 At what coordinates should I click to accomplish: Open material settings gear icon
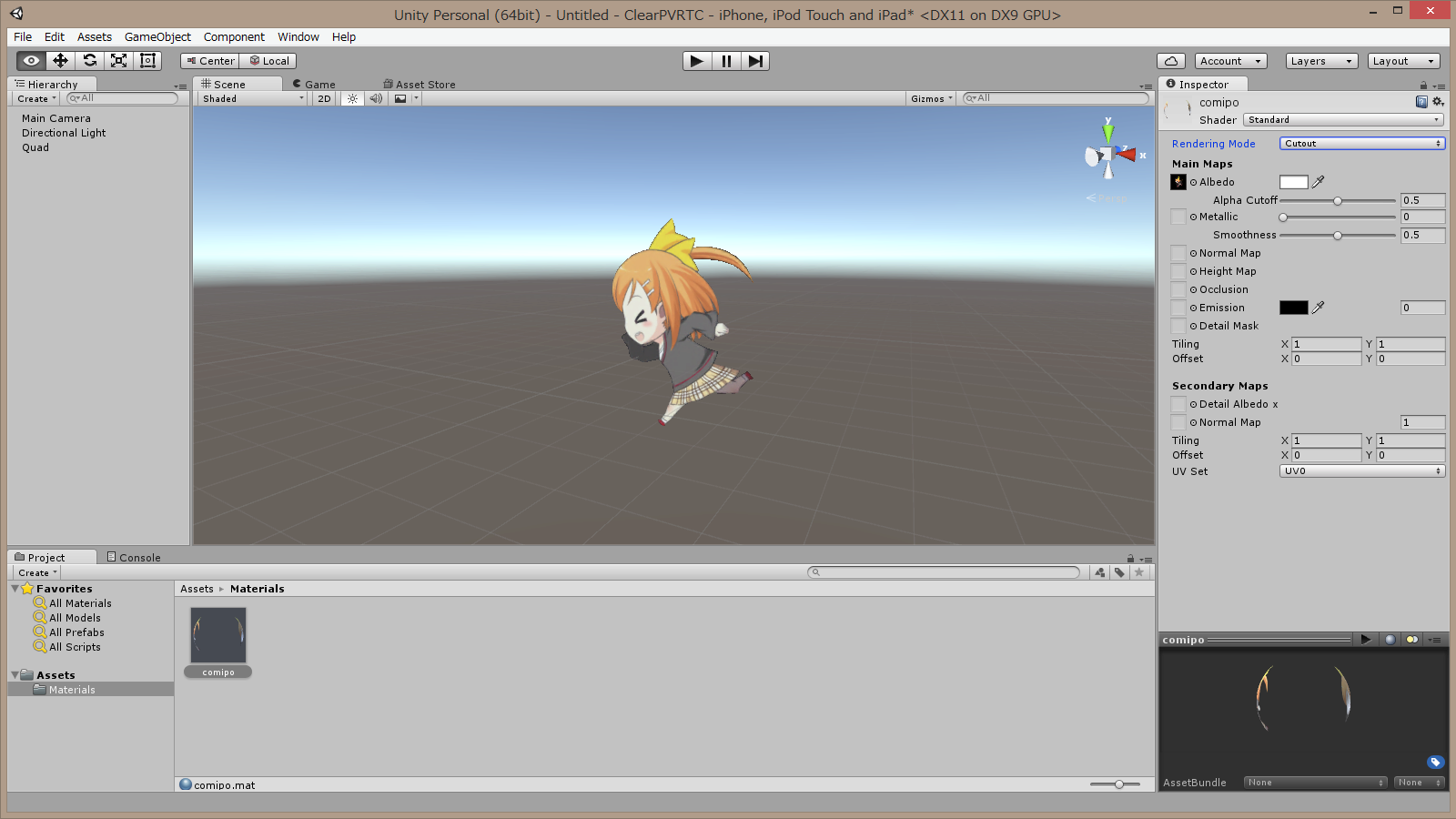pyautogui.click(x=1438, y=102)
